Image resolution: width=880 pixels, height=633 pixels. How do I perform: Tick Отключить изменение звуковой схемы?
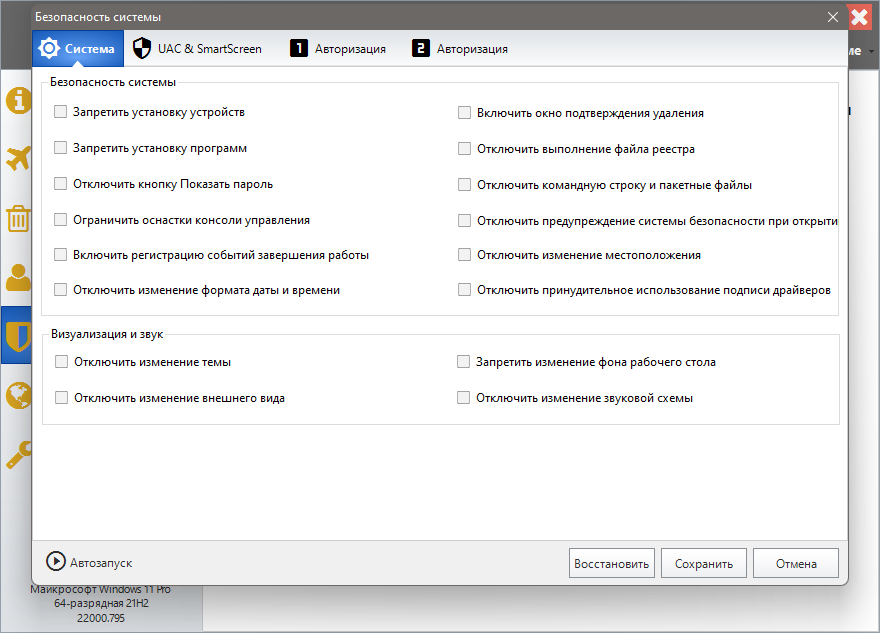(x=464, y=398)
